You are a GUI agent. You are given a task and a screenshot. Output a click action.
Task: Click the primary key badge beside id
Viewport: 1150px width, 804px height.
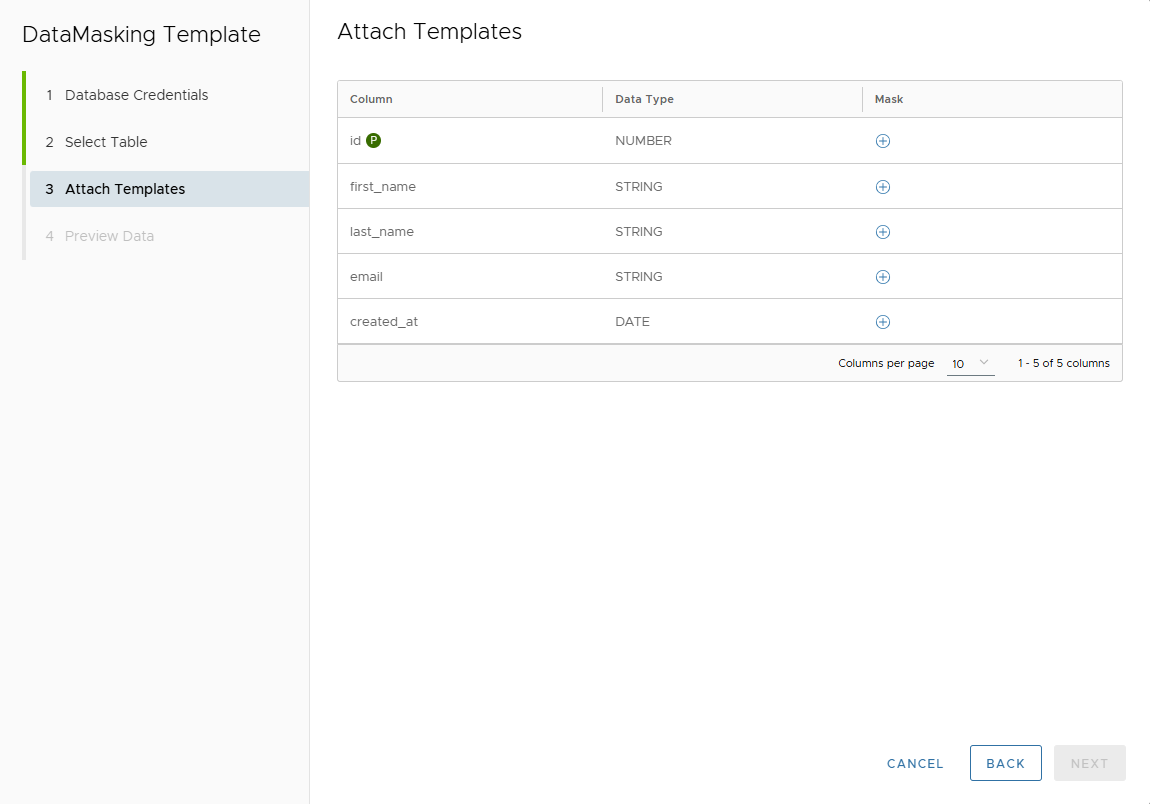click(x=374, y=141)
